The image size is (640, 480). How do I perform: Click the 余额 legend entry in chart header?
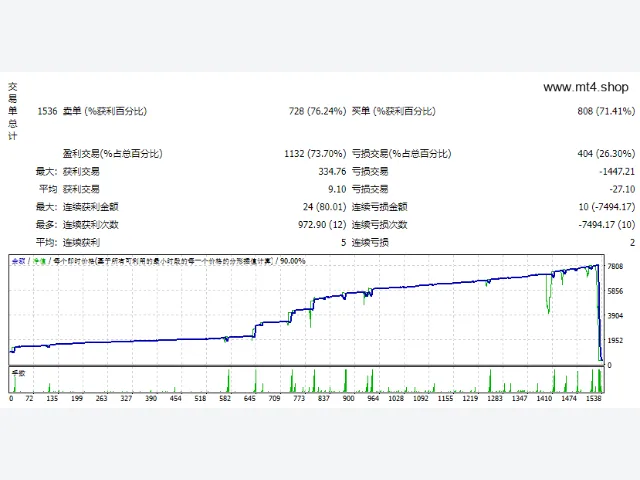tap(18, 261)
